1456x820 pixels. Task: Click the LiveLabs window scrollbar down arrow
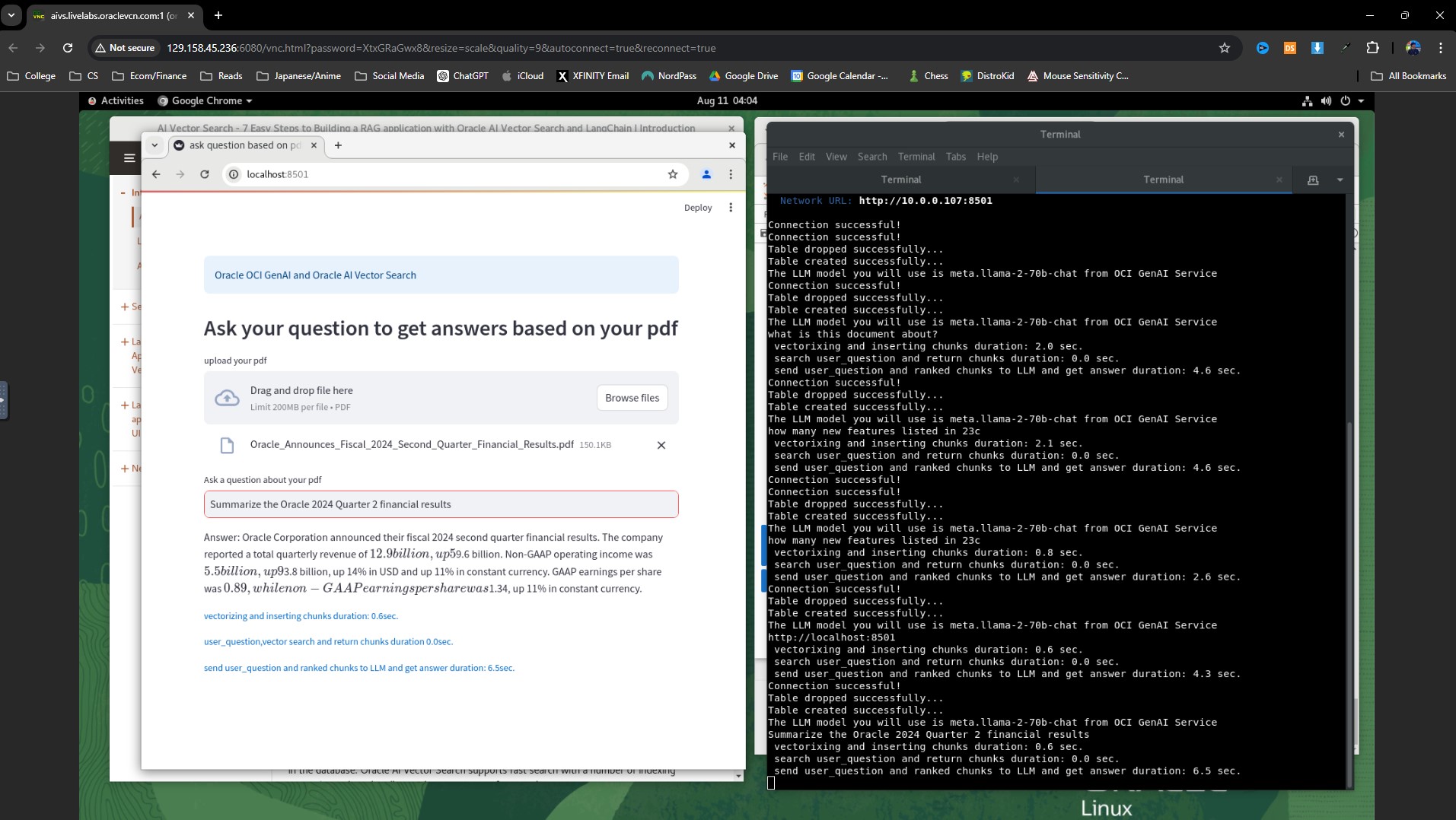pos(738,776)
